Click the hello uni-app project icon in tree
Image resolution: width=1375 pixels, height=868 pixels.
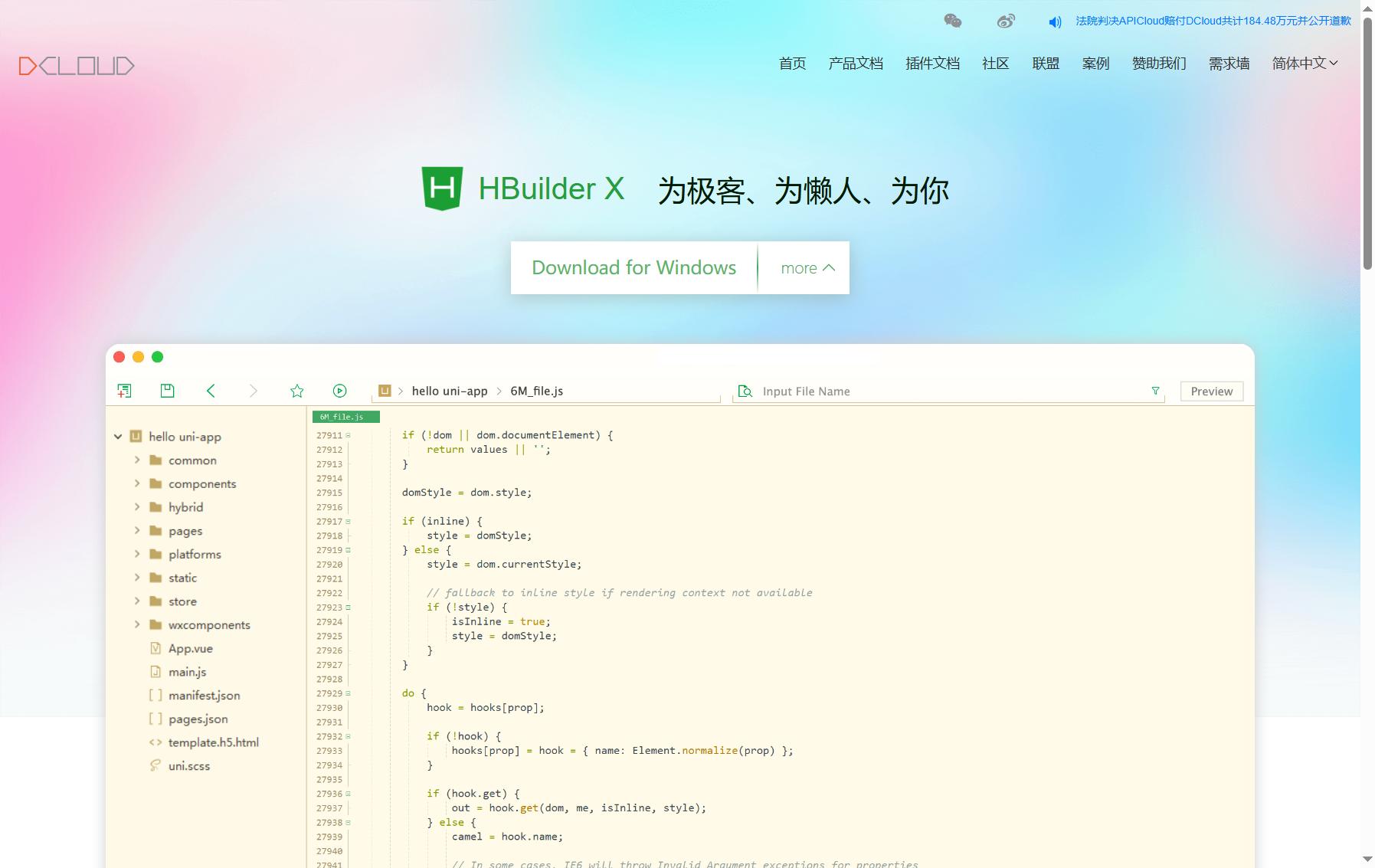(x=136, y=436)
